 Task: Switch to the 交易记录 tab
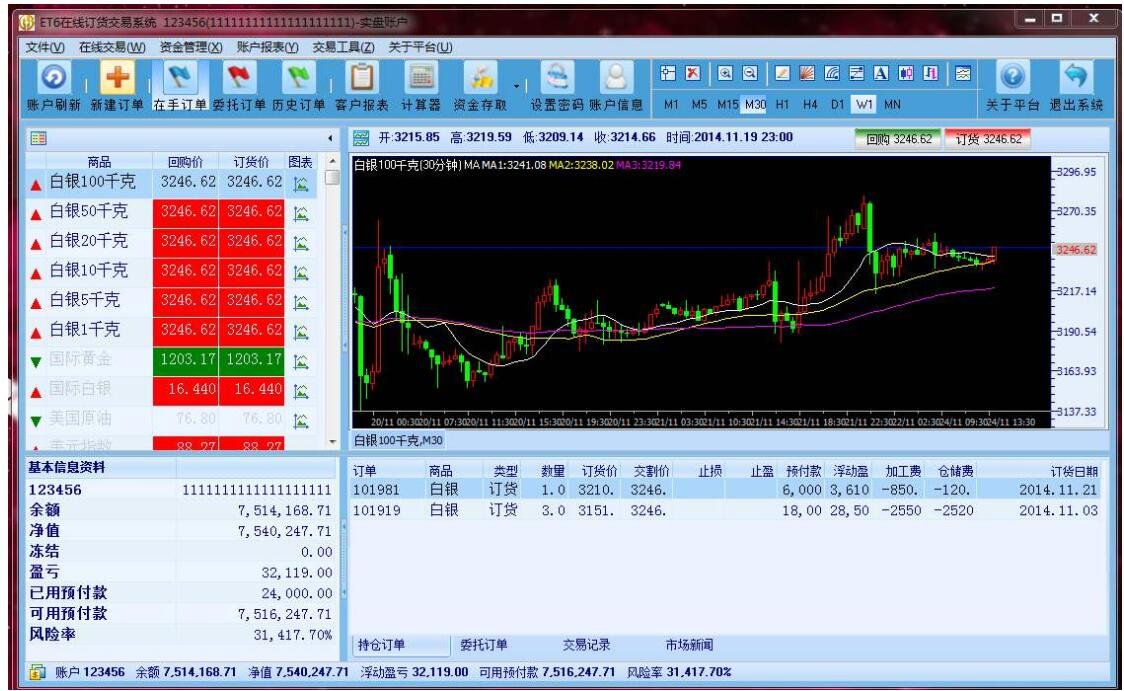click(586, 644)
